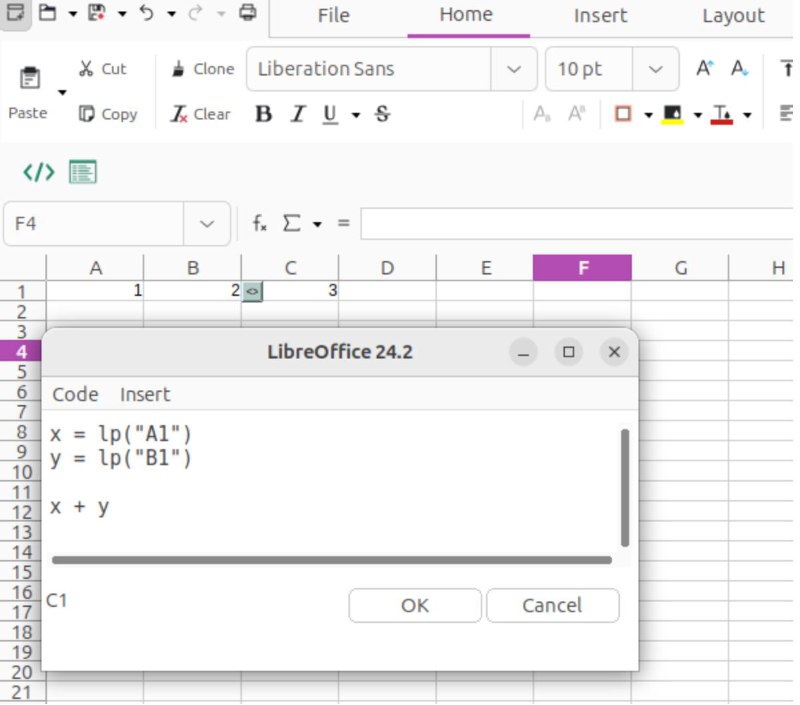Click the Cut scissors button

click(x=102, y=69)
